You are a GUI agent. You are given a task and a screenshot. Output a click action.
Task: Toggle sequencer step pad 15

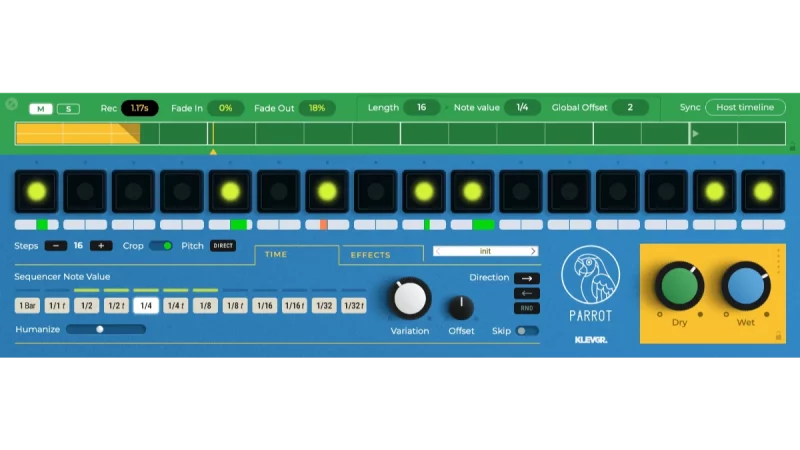(x=715, y=192)
